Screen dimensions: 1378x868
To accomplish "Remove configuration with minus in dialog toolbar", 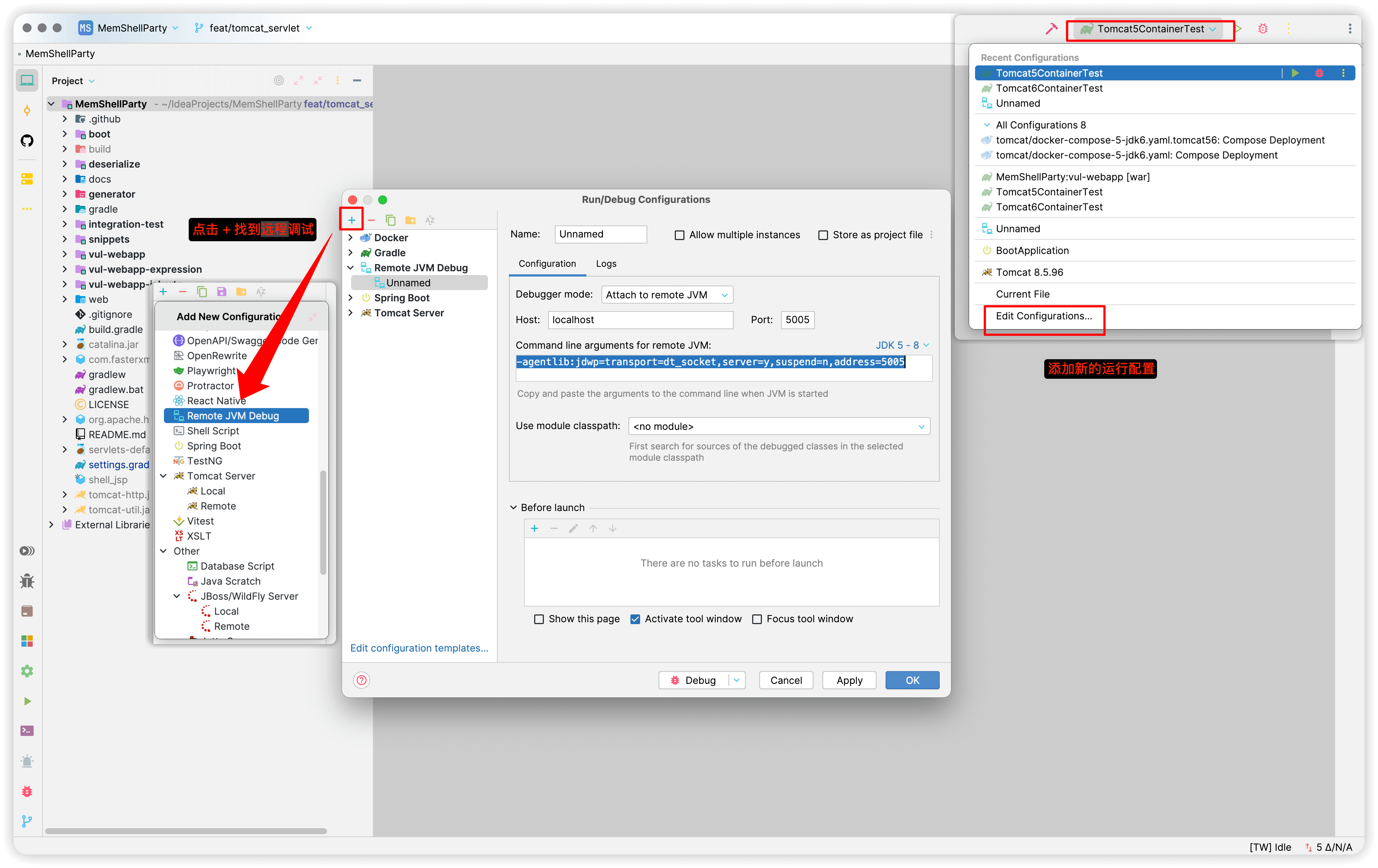I will pos(371,220).
